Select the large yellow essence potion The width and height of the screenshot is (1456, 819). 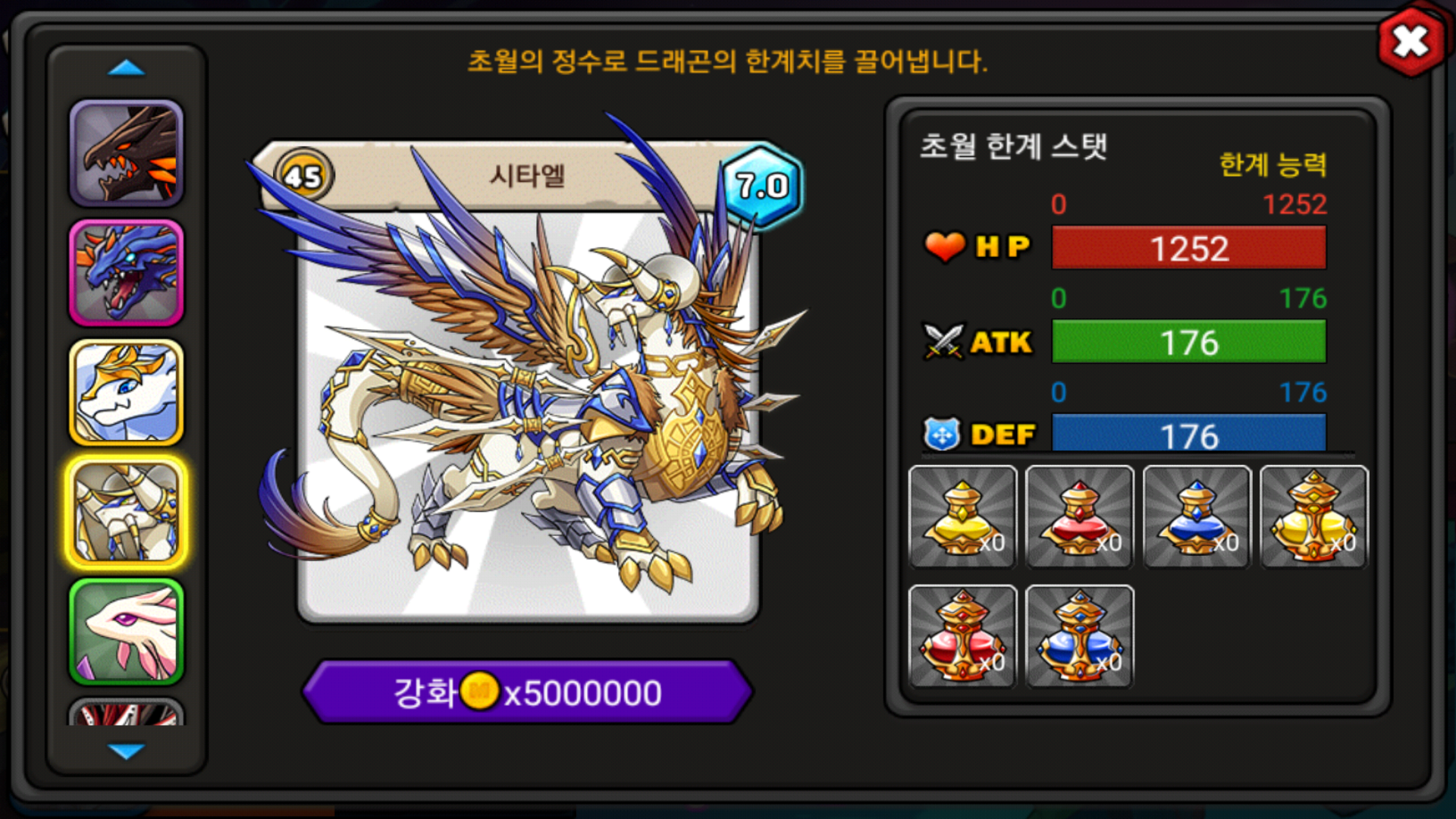tap(1314, 517)
